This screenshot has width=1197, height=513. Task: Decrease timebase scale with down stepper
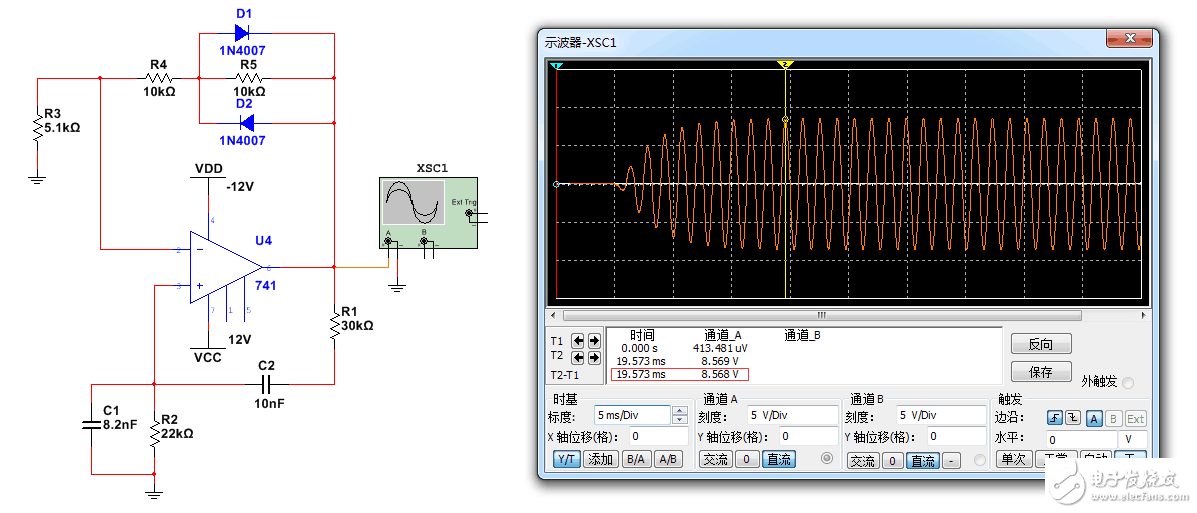[x=679, y=420]
